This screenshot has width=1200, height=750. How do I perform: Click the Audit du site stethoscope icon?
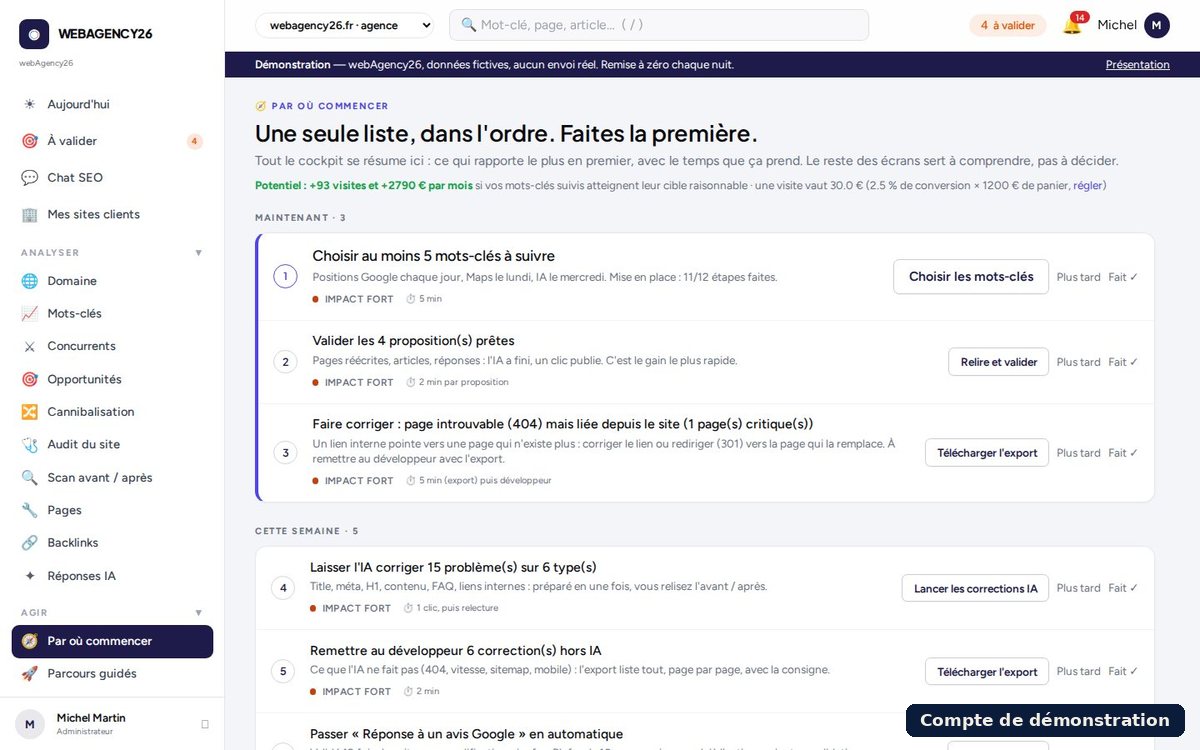(x=29, y=444)
